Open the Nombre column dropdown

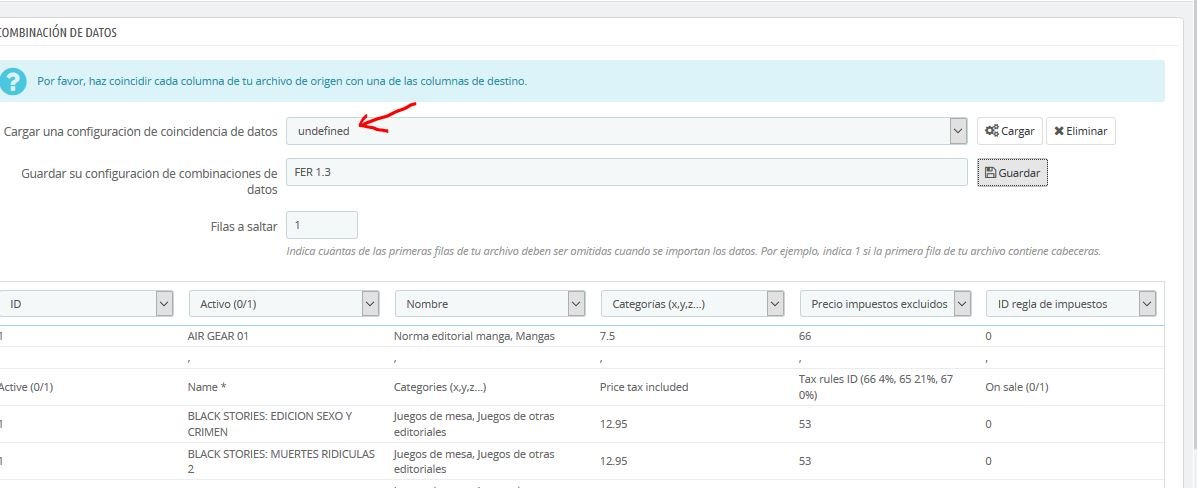coord(490,304)
